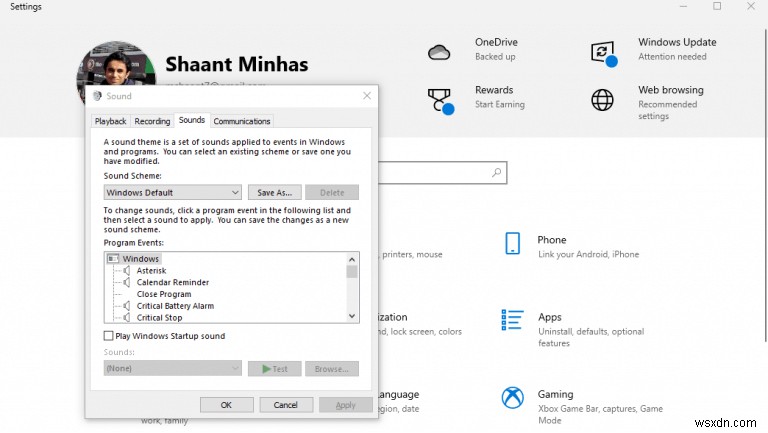
Task: Click the Program Events scrollbar thumb
Action: coord(352,271)
